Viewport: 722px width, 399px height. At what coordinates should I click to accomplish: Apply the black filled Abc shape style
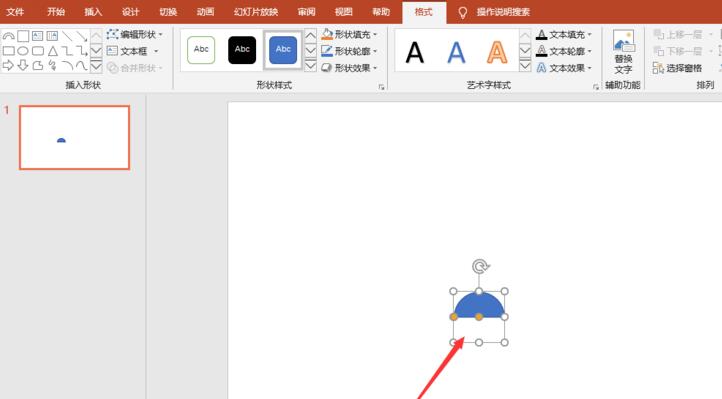tap(242, 50)
